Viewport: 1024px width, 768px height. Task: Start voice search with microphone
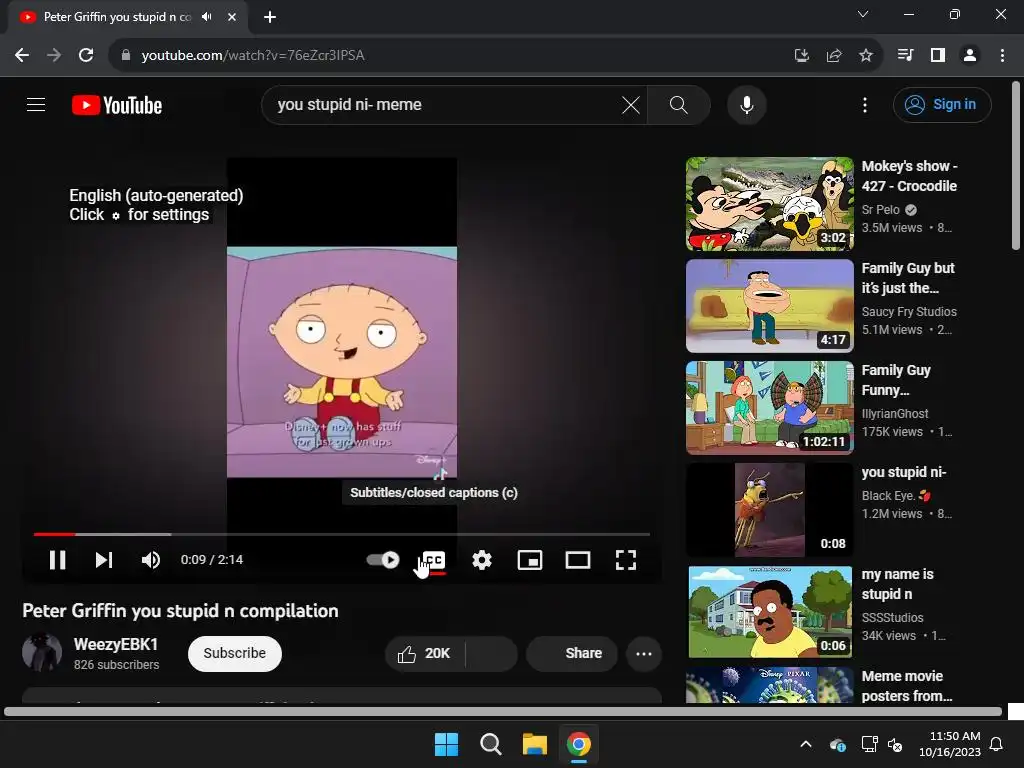746,104
